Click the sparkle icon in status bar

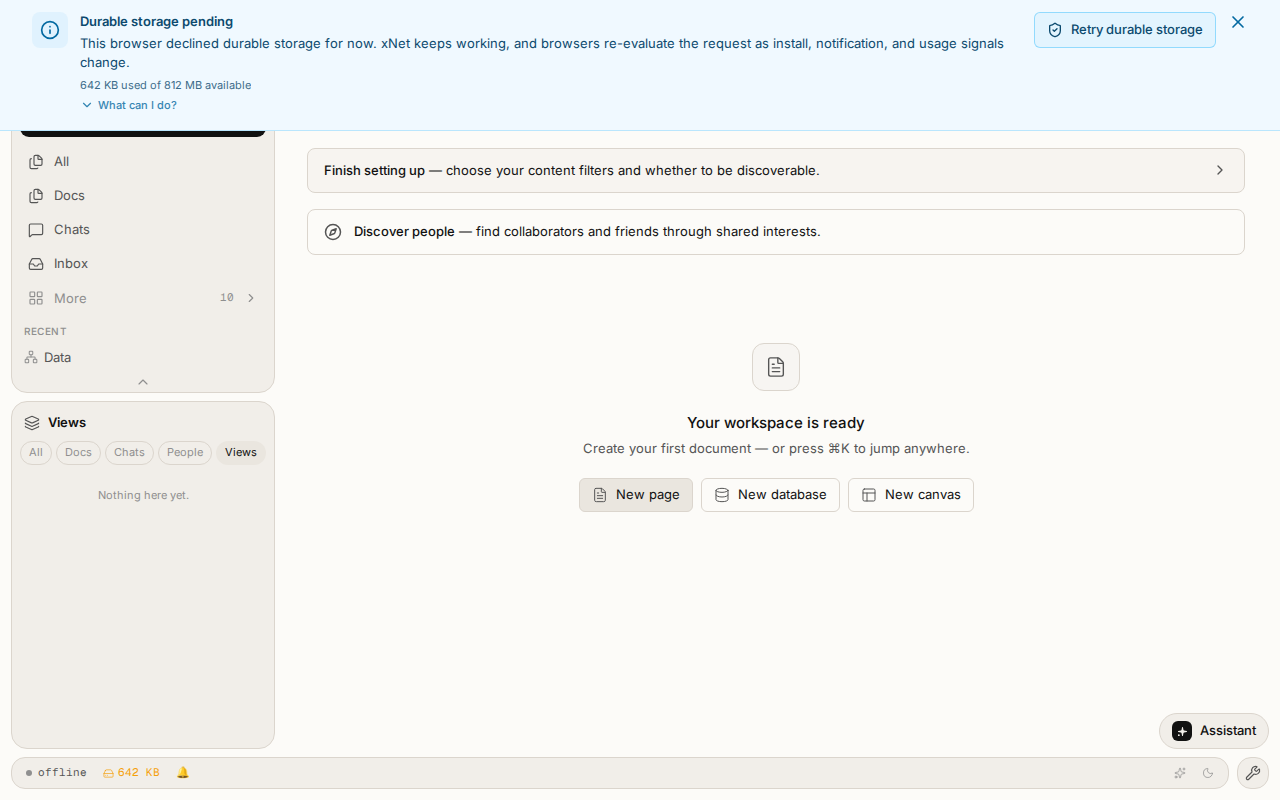[1180, 773]
